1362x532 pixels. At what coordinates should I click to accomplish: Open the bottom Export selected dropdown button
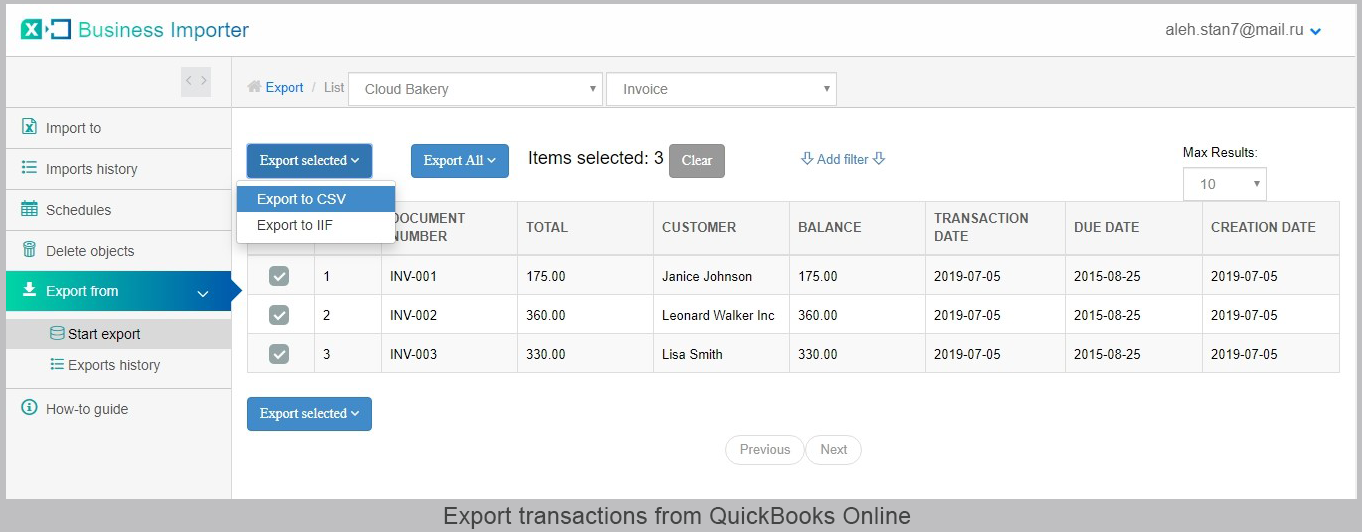309,413
